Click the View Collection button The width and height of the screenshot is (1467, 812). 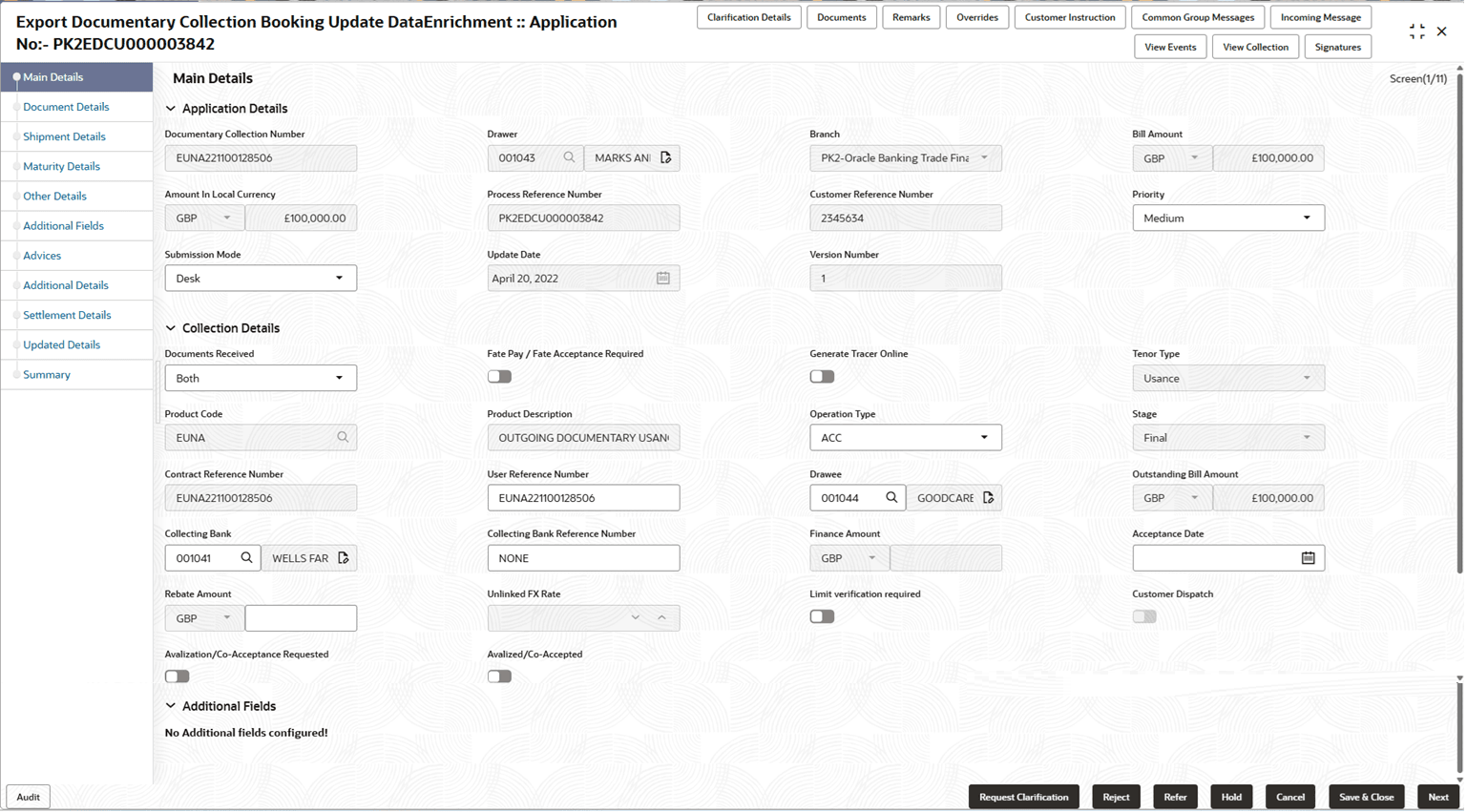[1255, 47]
